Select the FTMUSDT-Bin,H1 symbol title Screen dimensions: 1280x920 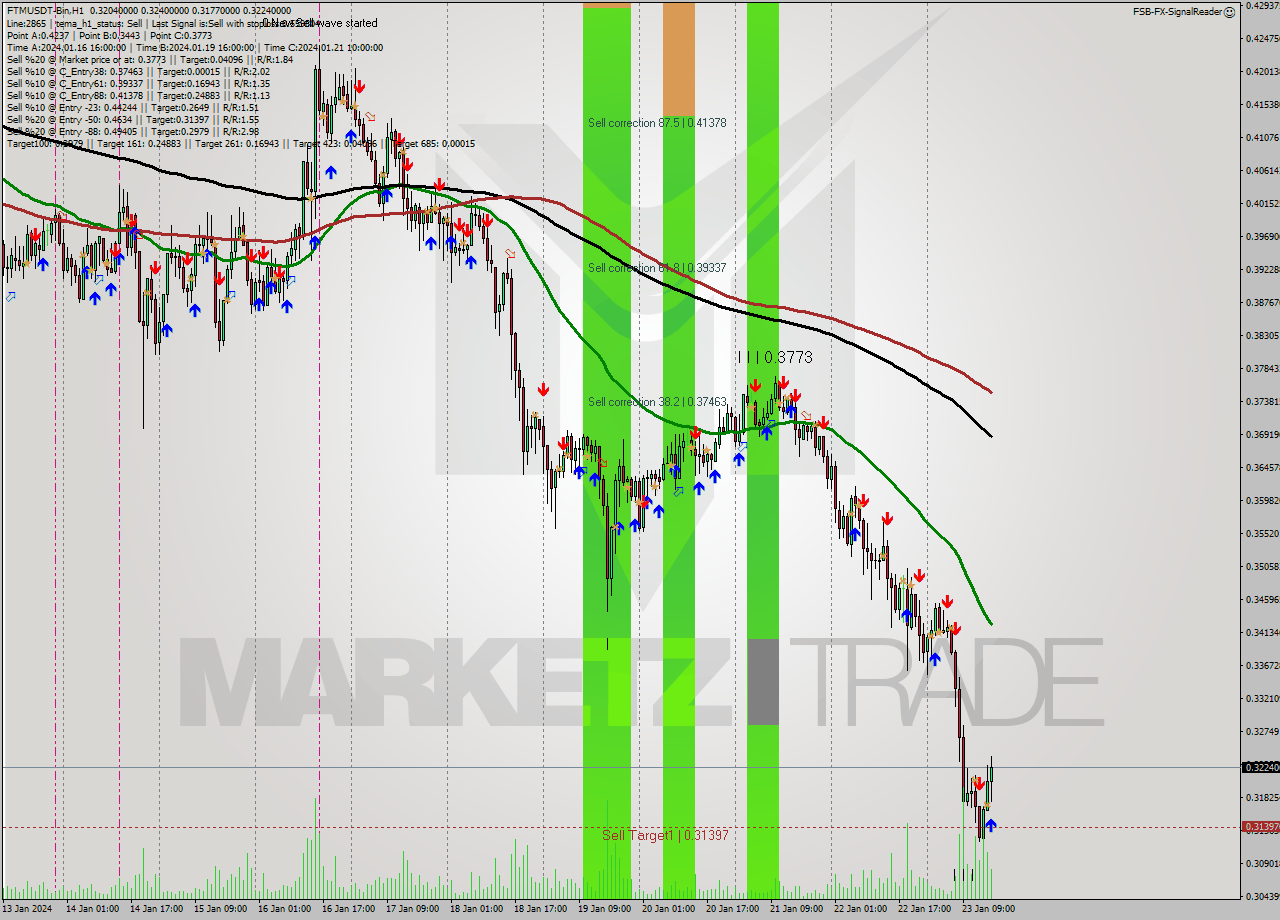(x=46, y=10)
